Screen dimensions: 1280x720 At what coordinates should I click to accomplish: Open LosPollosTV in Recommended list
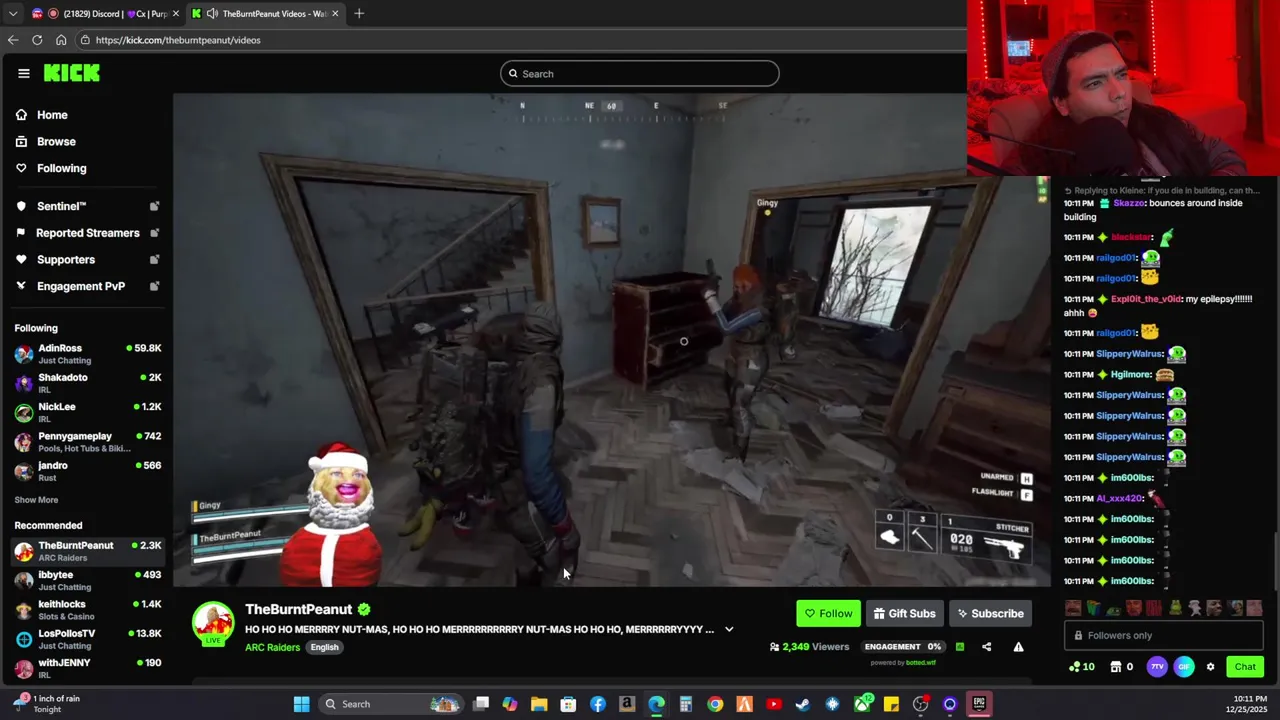(88, 639)
